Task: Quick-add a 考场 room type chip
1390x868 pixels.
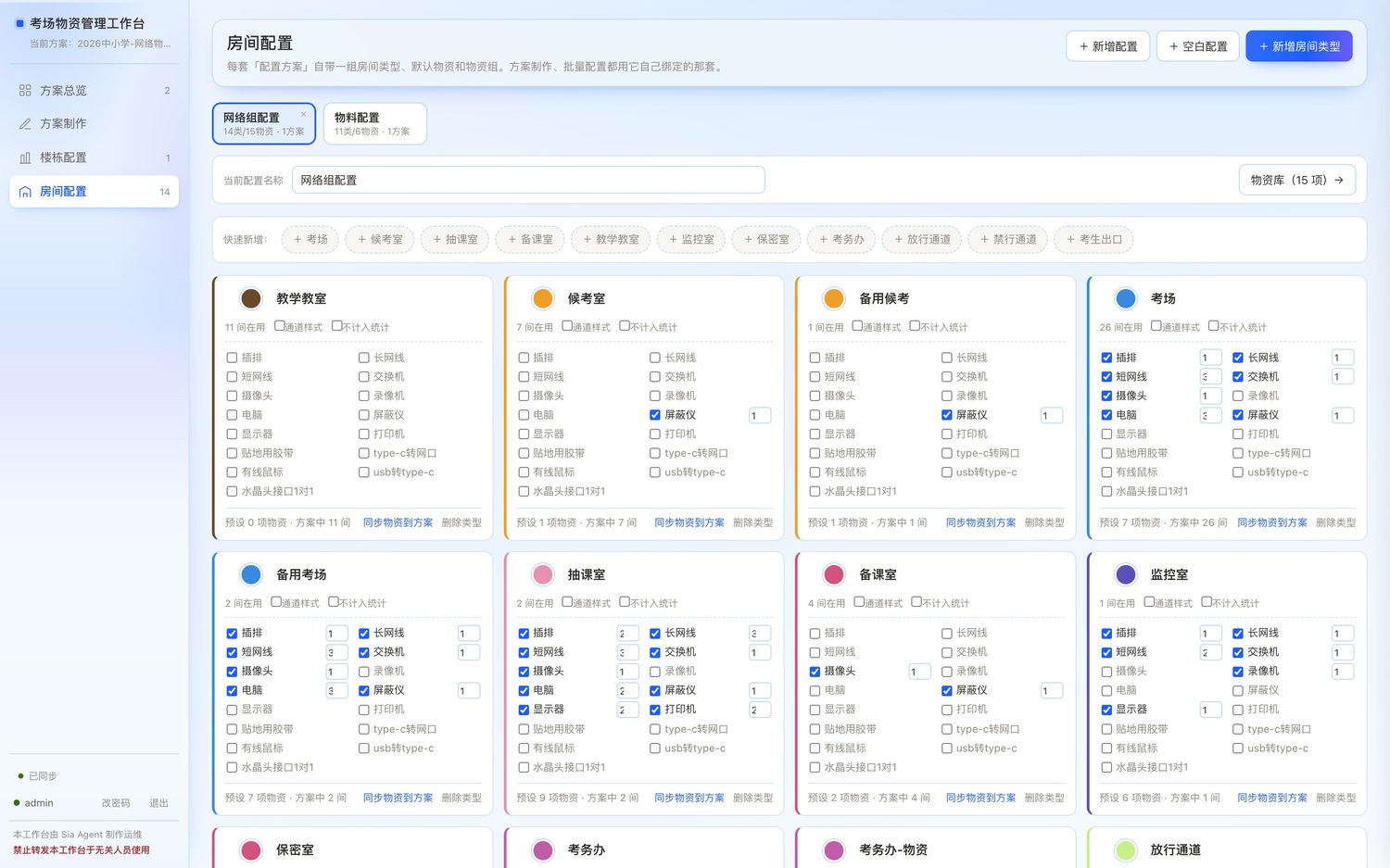Action: [310, 240]
